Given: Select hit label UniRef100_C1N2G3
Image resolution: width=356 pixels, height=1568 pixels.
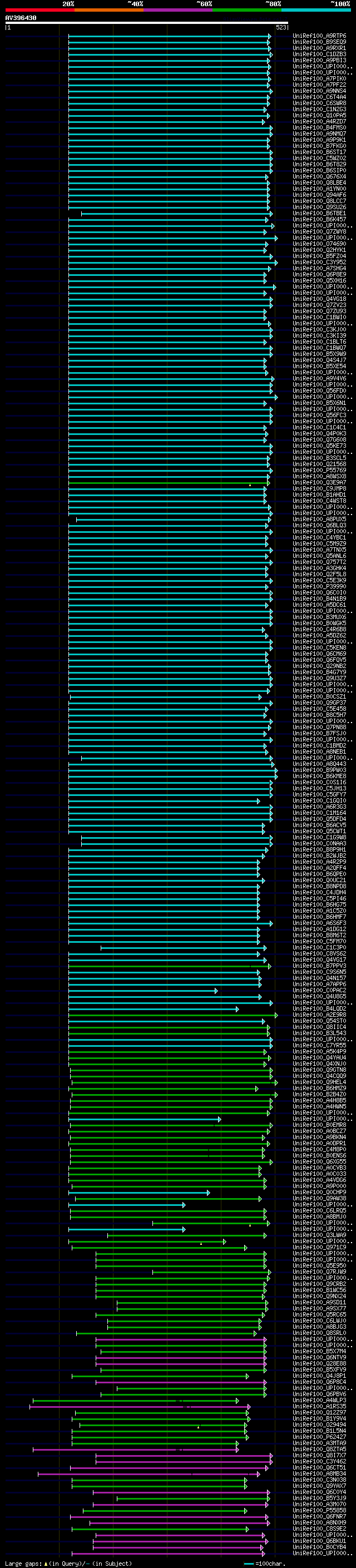Looking at the screenshot, I should coord(319,109).
